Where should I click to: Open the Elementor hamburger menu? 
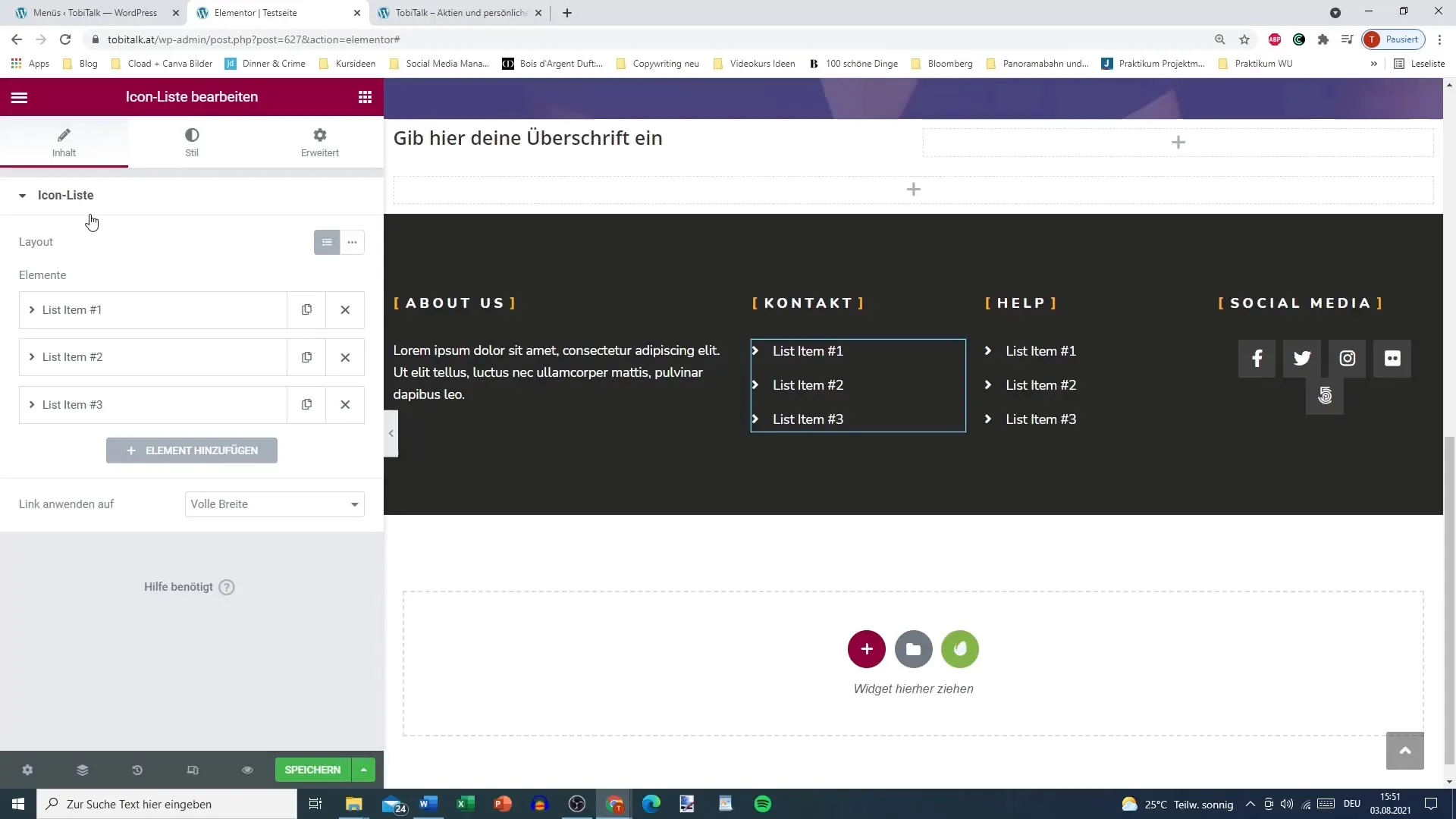(x=20, y=97)
